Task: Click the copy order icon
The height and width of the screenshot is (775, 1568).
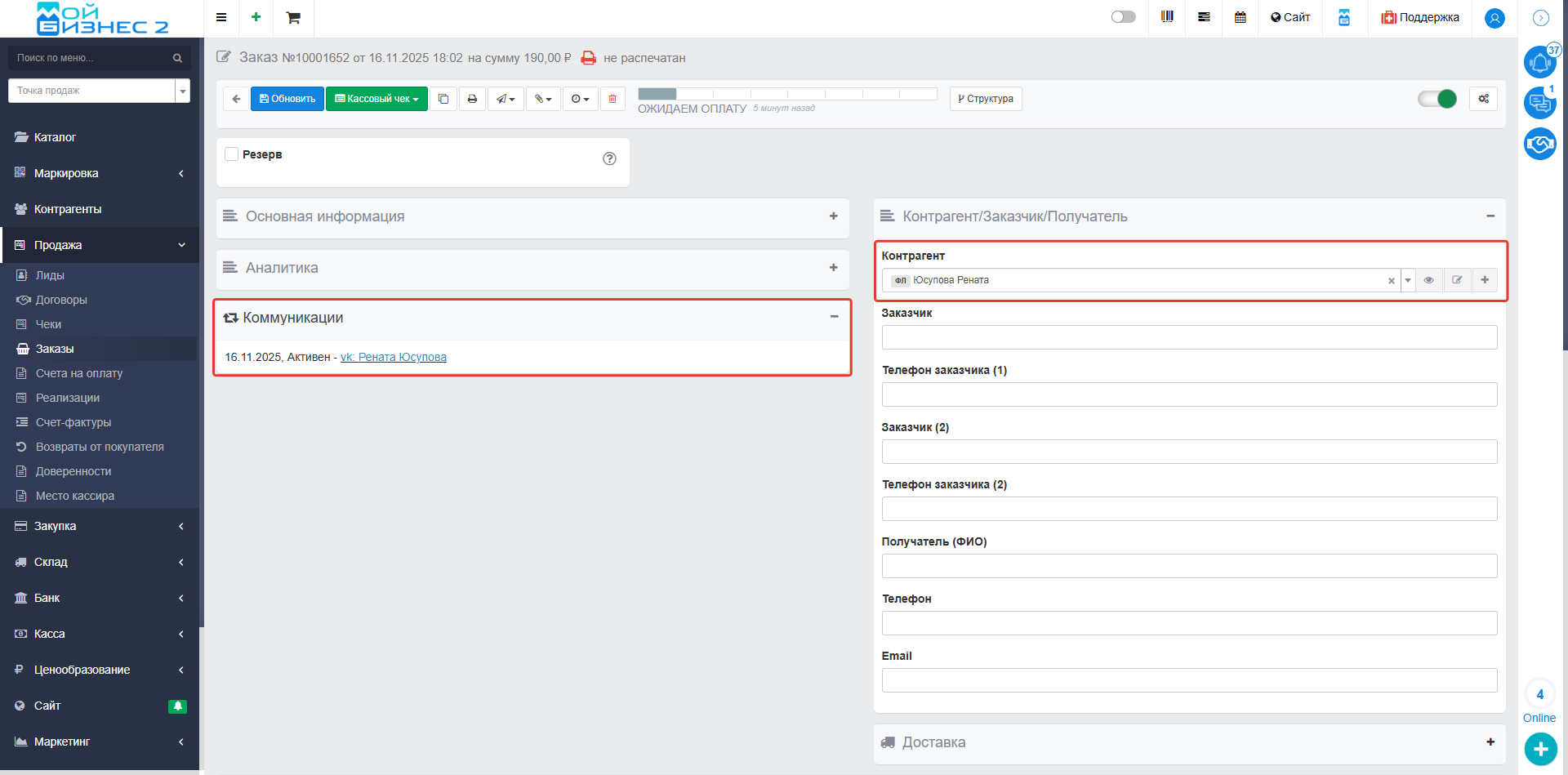Action: (x=443, y=99)
